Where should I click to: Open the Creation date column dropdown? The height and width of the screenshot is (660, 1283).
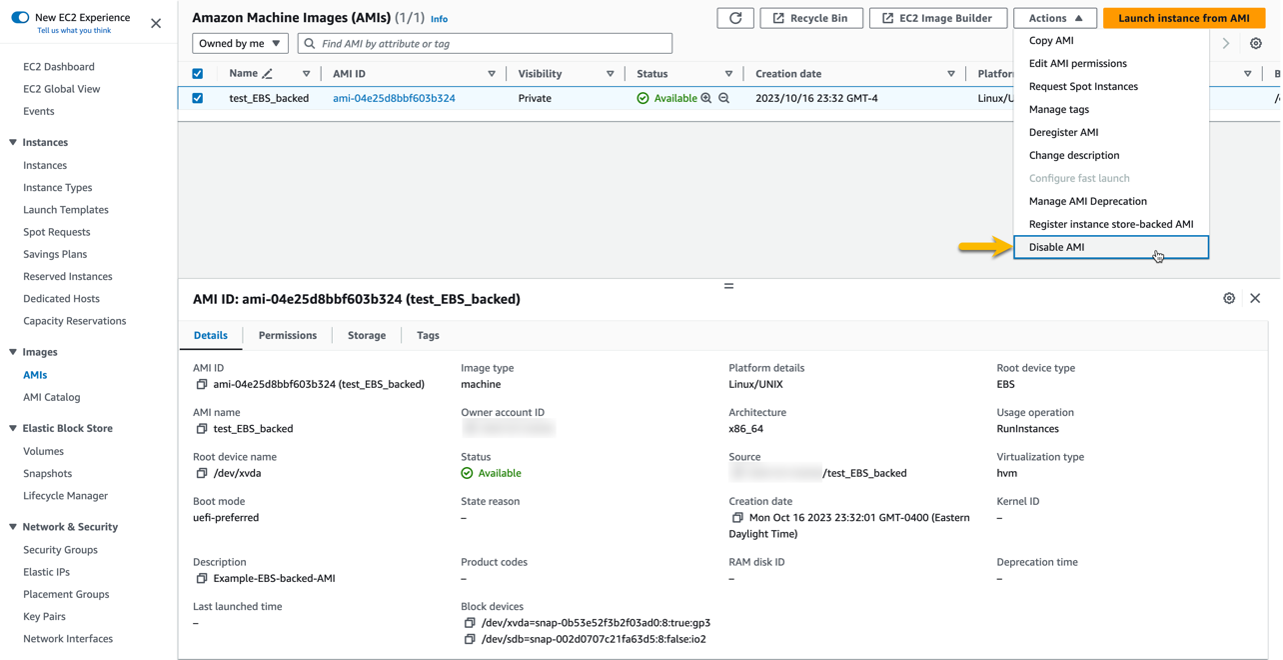(950, 73)
